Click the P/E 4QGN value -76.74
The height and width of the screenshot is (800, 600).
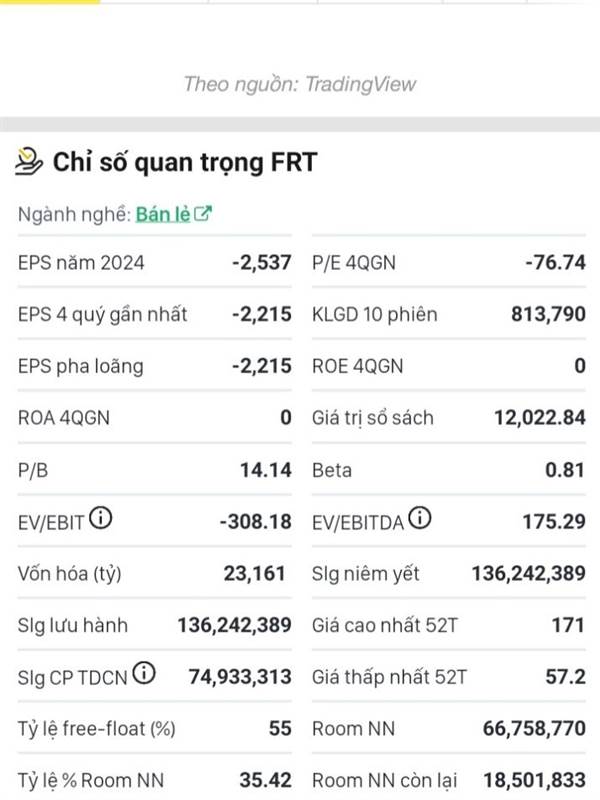[x=556, y=262]
